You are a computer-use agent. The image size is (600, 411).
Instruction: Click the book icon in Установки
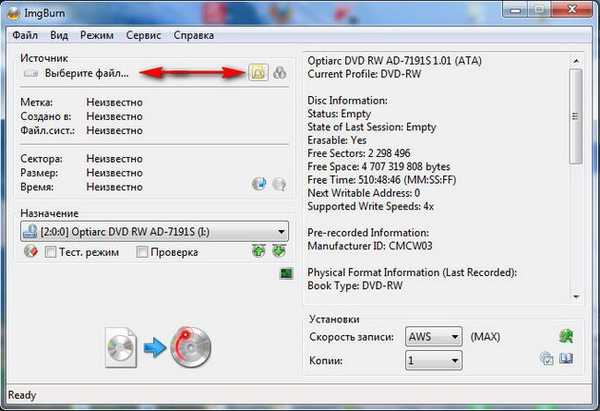[x=566, y=359]
